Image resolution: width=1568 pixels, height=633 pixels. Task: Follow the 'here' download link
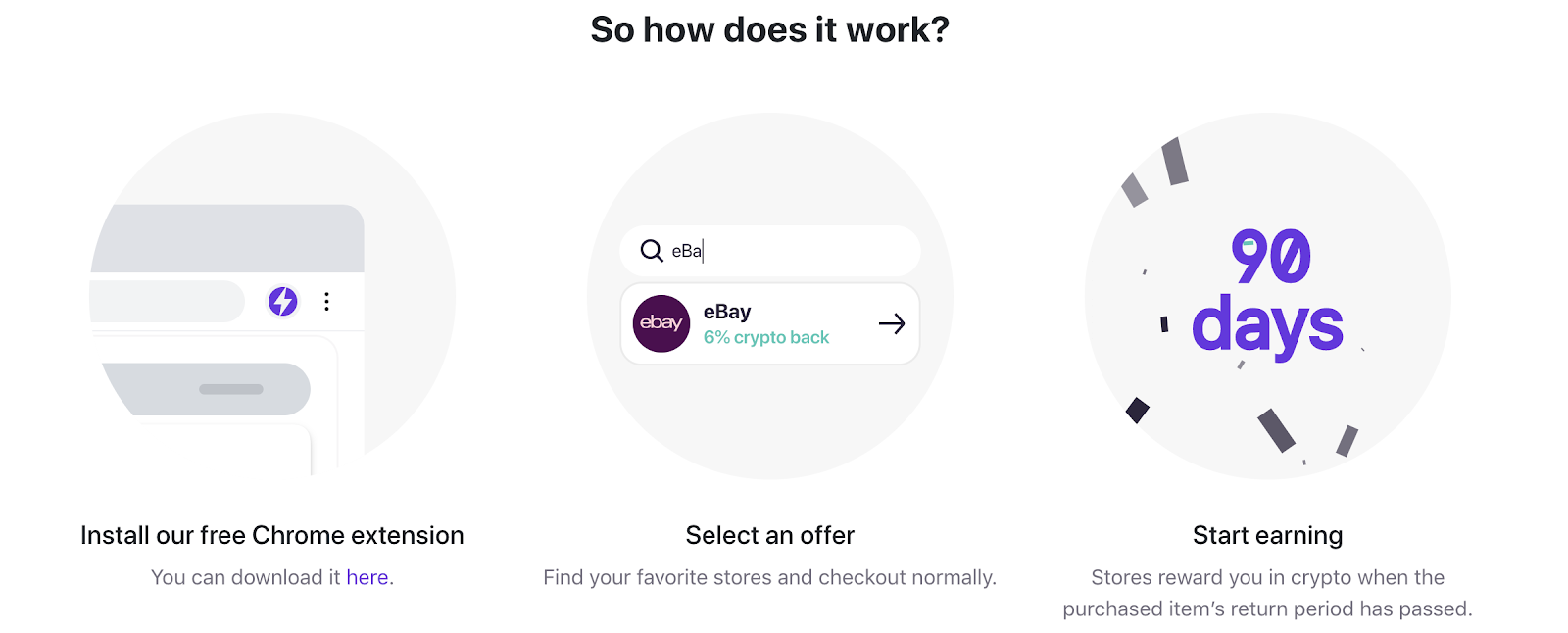click(x=367, y=578)
